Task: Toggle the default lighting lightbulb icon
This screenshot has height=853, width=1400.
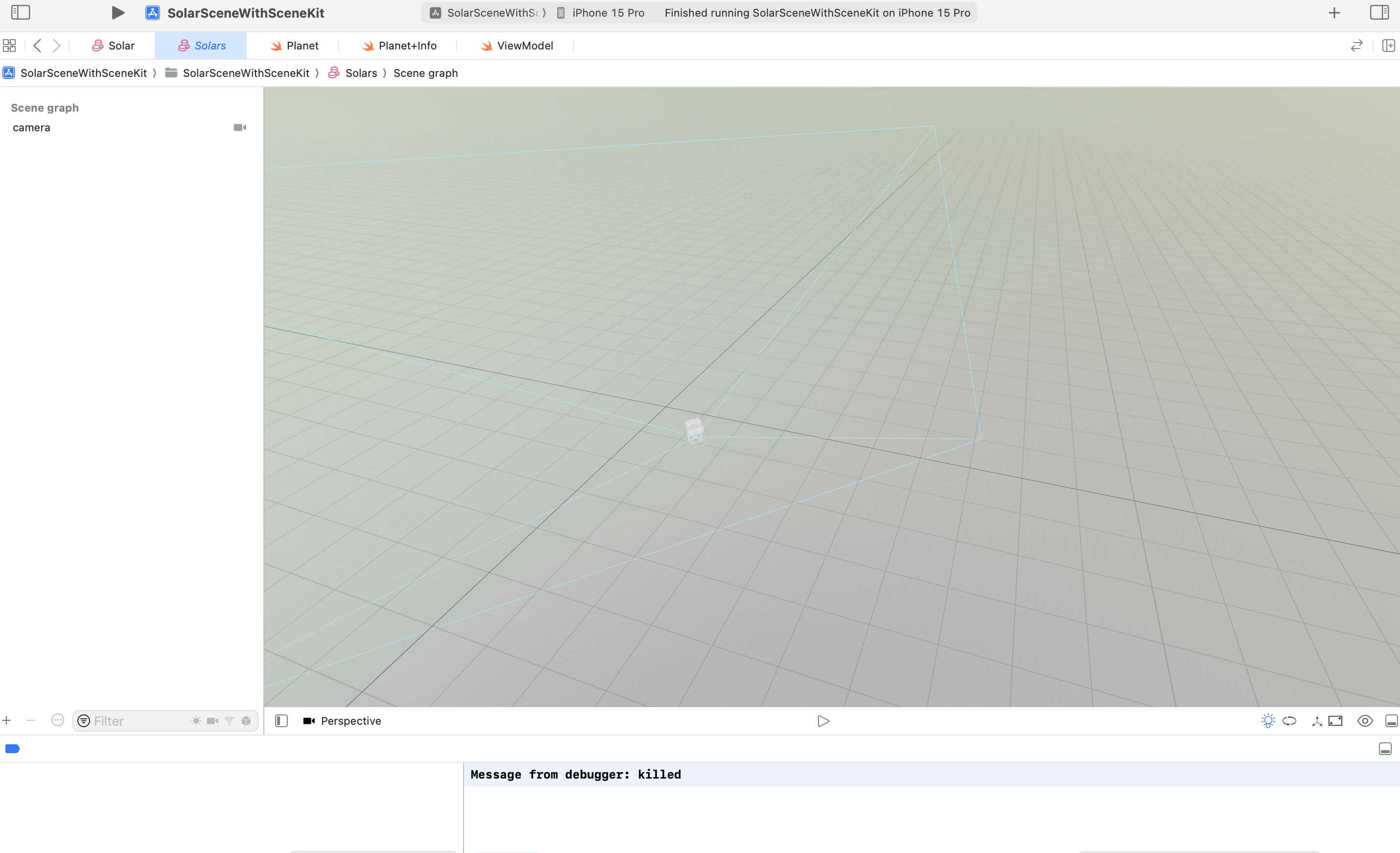Action: pos(1268,721)
